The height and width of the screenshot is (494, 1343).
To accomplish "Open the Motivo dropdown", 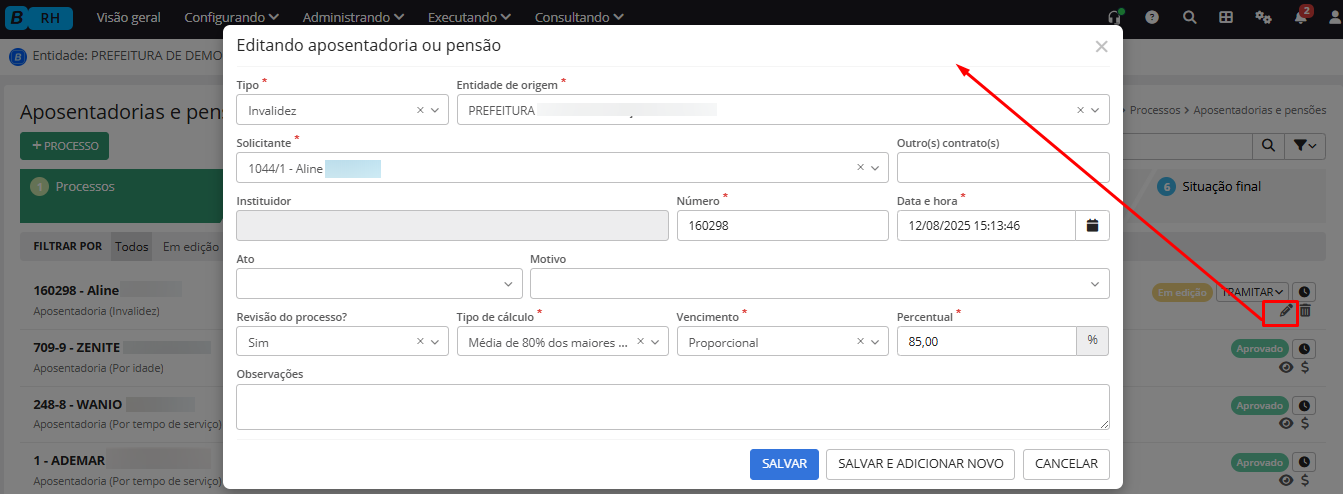I will tap(1095, 284).
